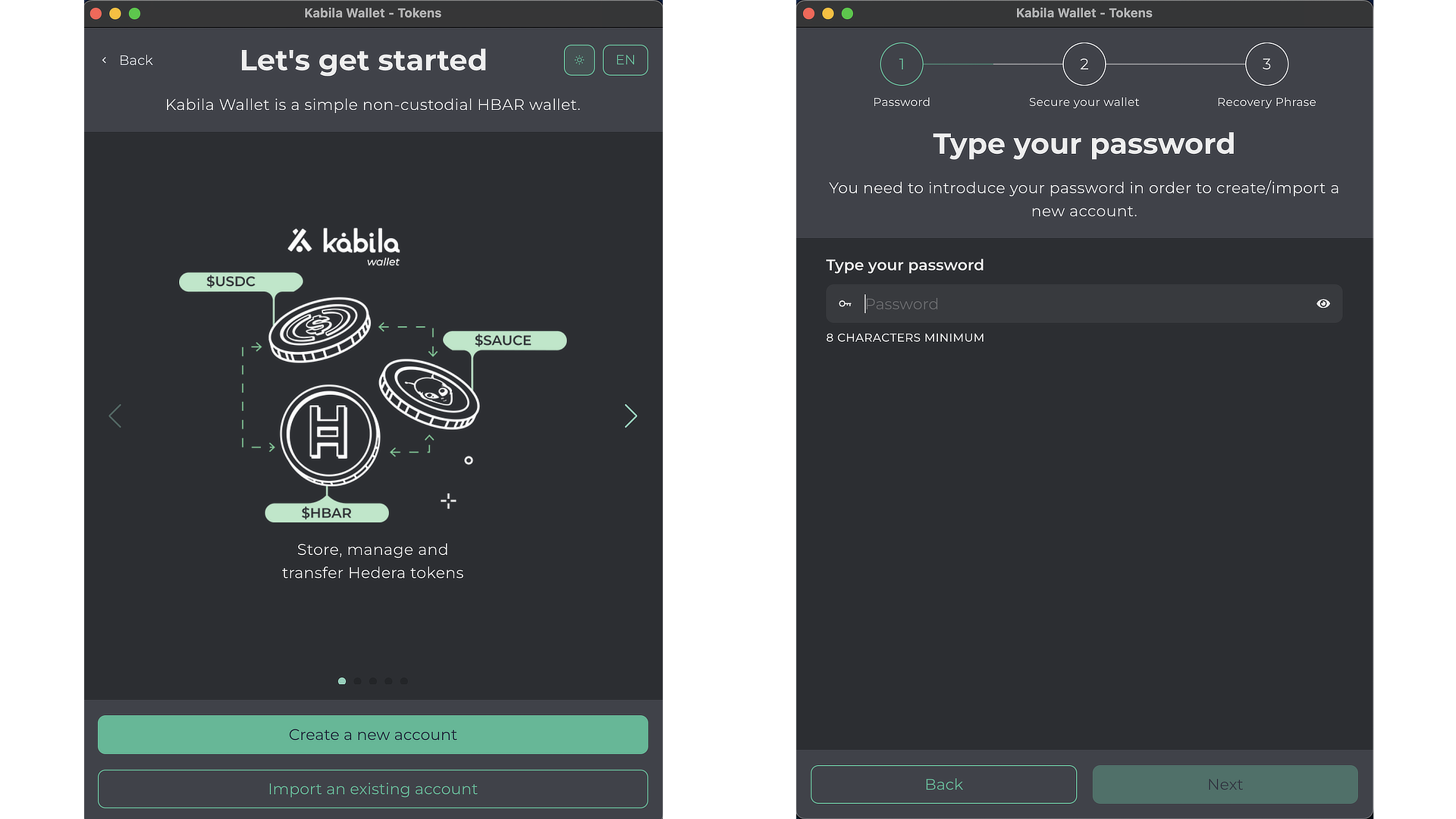Image resolution: width=1456 pixels, height=819 pixels.
Task: Click the $USDC coin illustration
Action: click(319, 328)
